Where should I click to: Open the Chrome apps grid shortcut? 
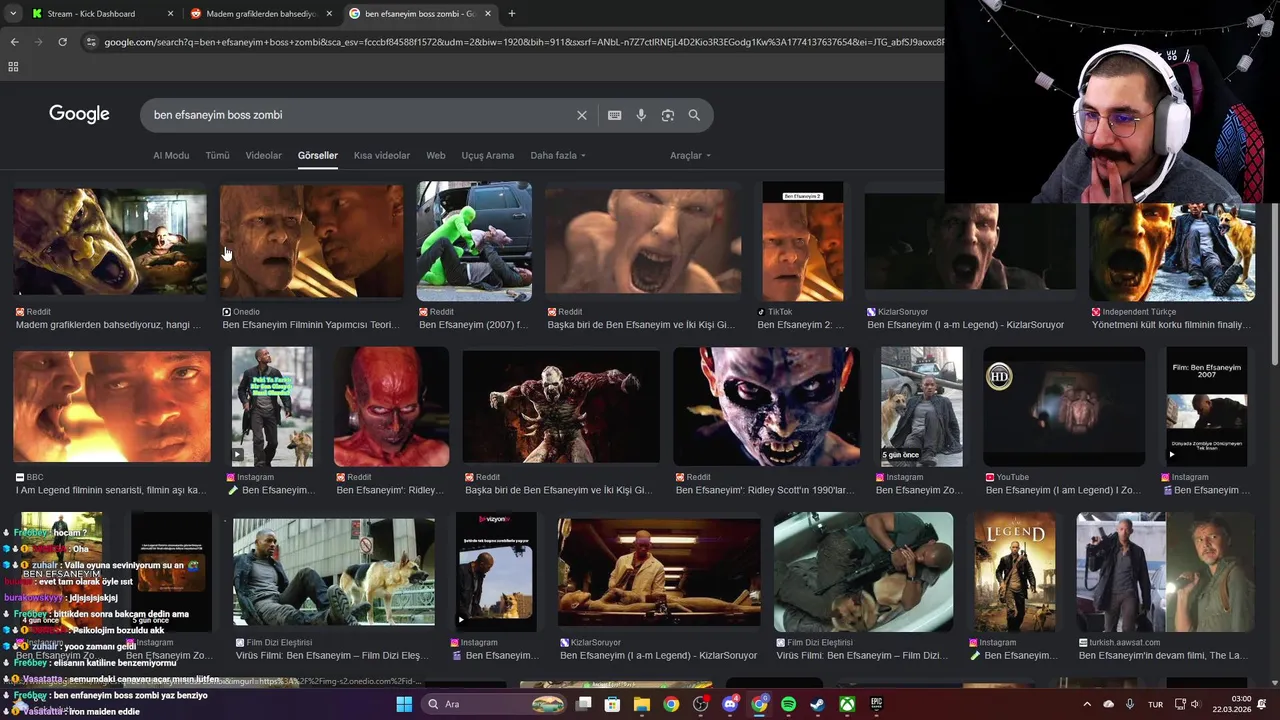click(x=13, y=67)
